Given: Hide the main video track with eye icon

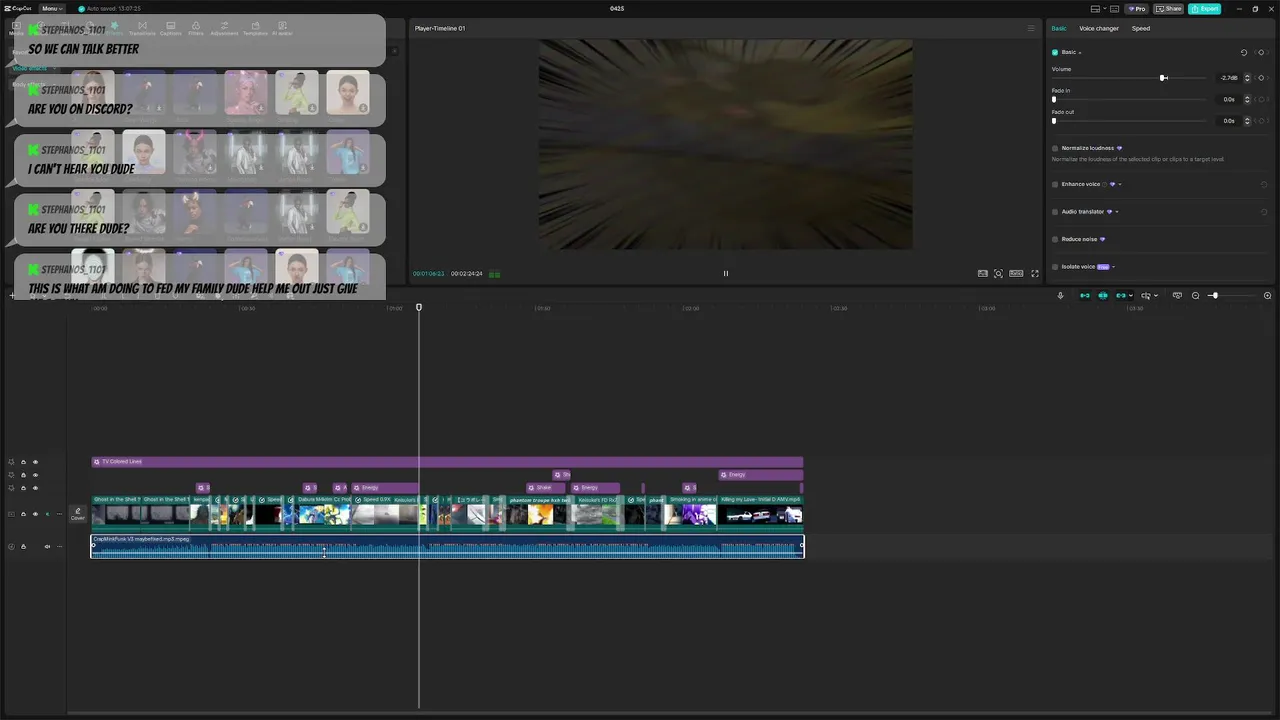Looking at the screenshot, I should pyautogui.click(x=35, y=514).
